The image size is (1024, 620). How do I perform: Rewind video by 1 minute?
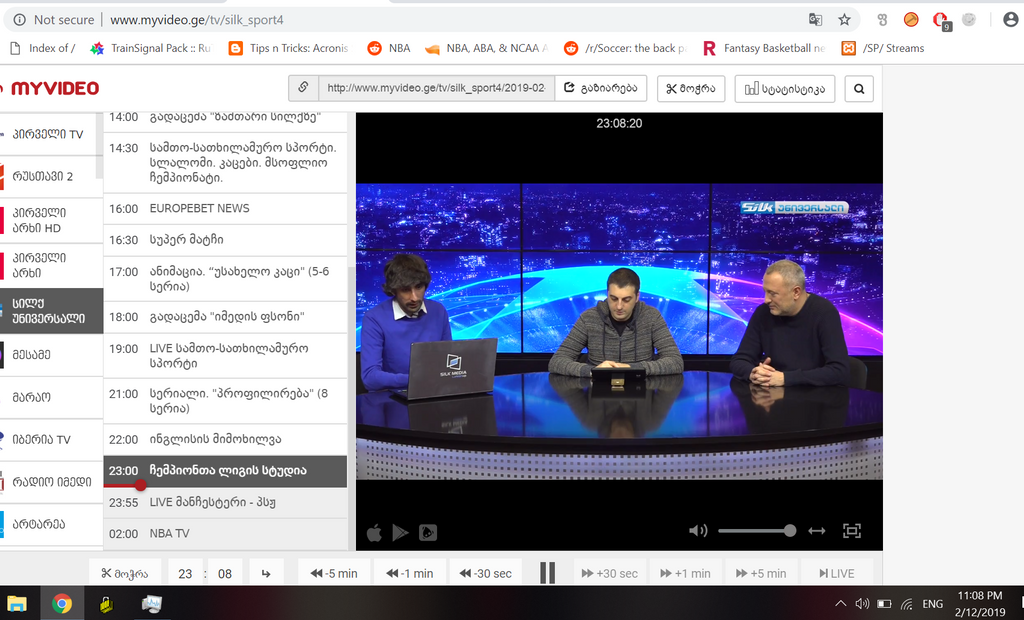click(409, 573)
